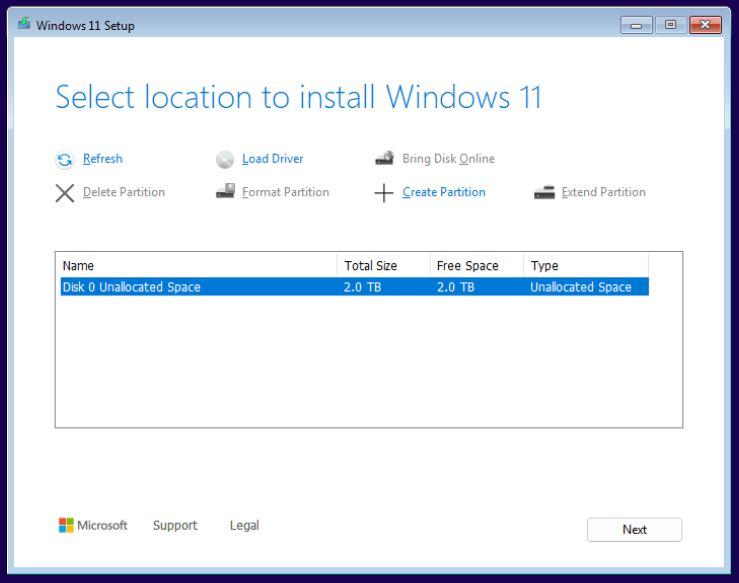
Task: Sort by the Type column header
Action: point(586,266)
